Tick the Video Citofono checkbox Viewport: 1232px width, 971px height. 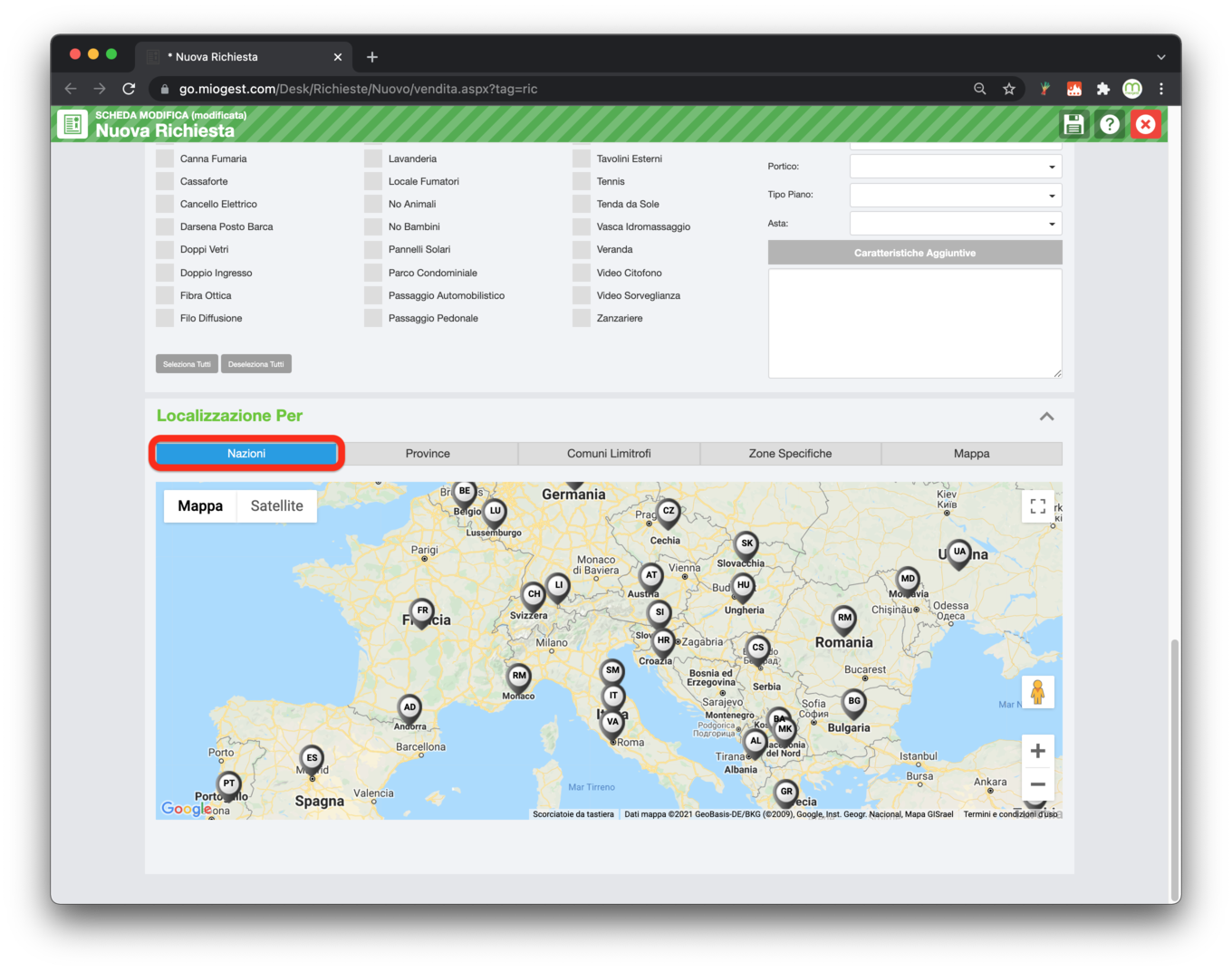(582, 273)
